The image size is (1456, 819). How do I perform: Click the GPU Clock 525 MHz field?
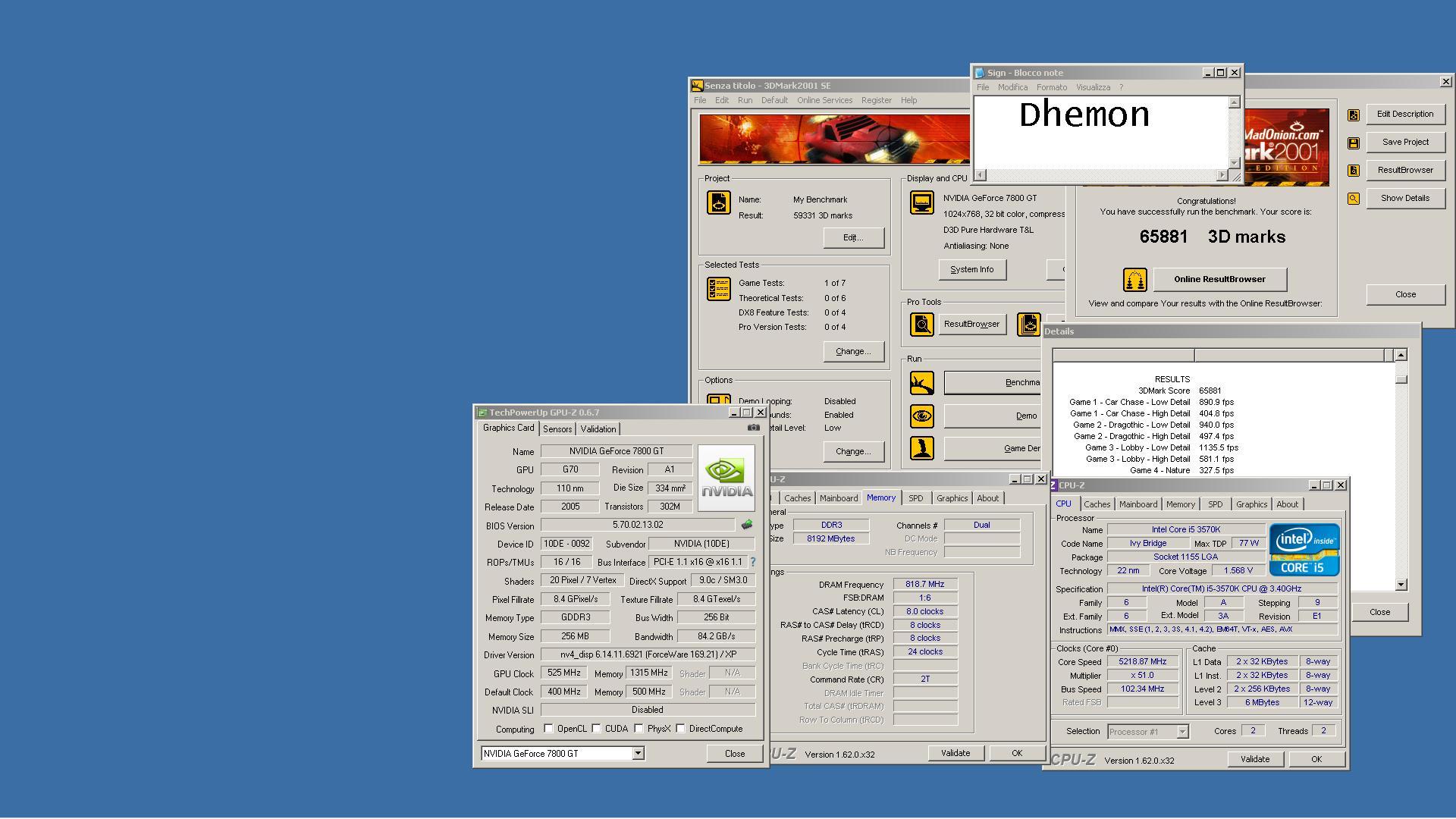pyautogui.click(x=564, y=673)
